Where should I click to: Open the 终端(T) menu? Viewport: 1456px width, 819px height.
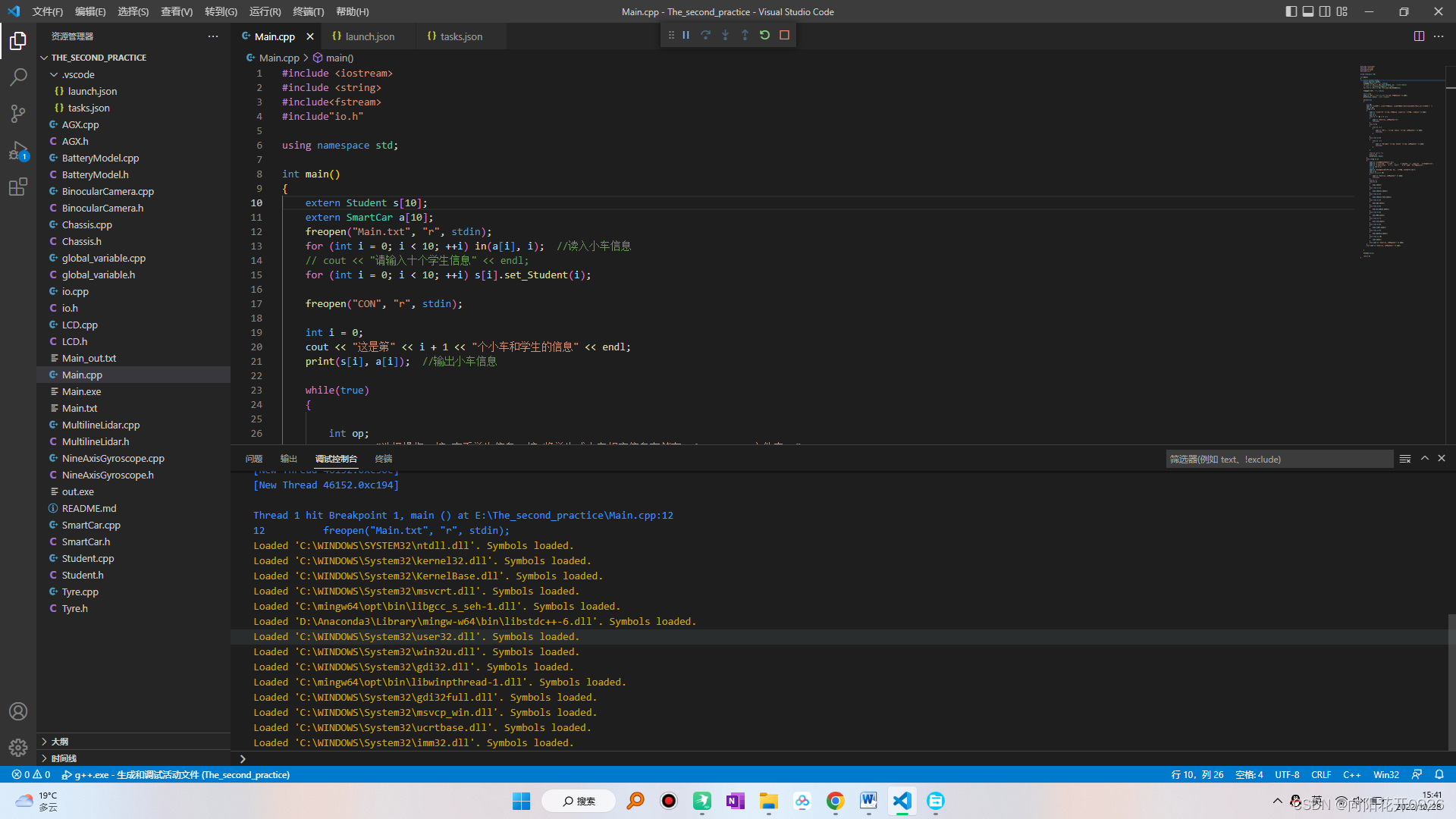pyautogui.click(x=308, y=11)
